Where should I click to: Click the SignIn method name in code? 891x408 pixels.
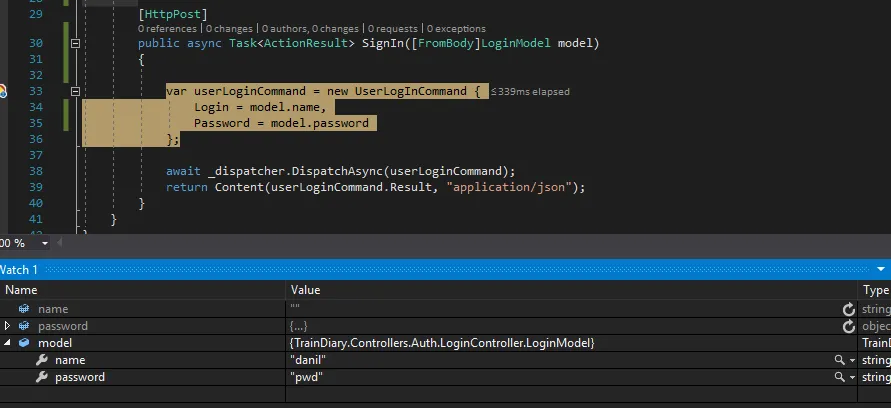click(383, 43)
